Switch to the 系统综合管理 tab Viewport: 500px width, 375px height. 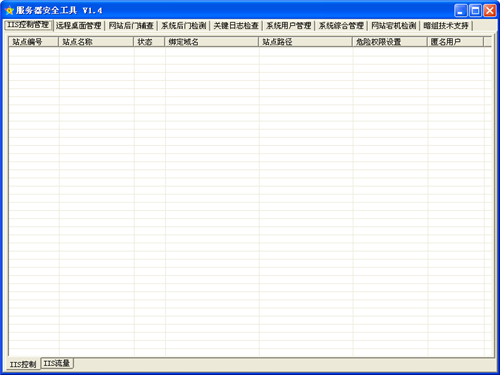click(341, 26)
